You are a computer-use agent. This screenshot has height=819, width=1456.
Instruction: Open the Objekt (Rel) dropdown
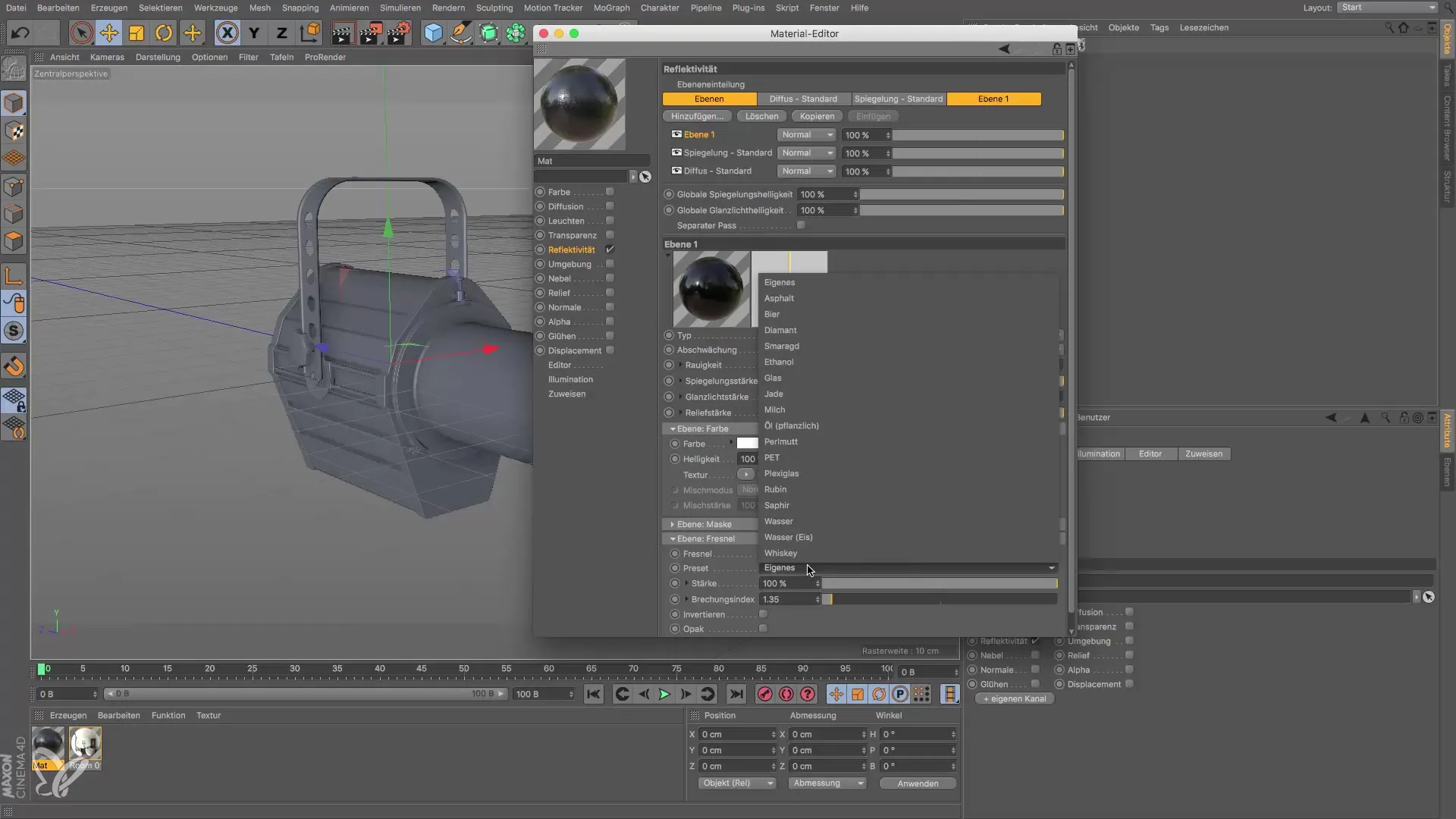(736, 783)
